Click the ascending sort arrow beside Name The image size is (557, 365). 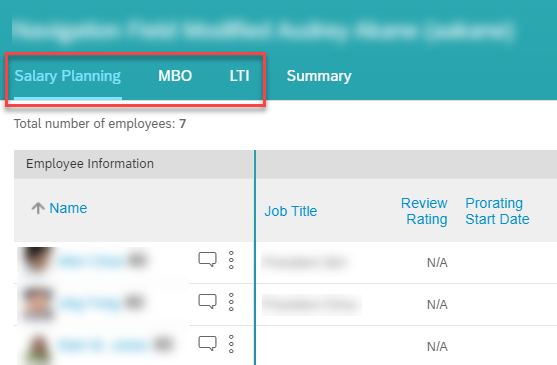click(38, 208)
